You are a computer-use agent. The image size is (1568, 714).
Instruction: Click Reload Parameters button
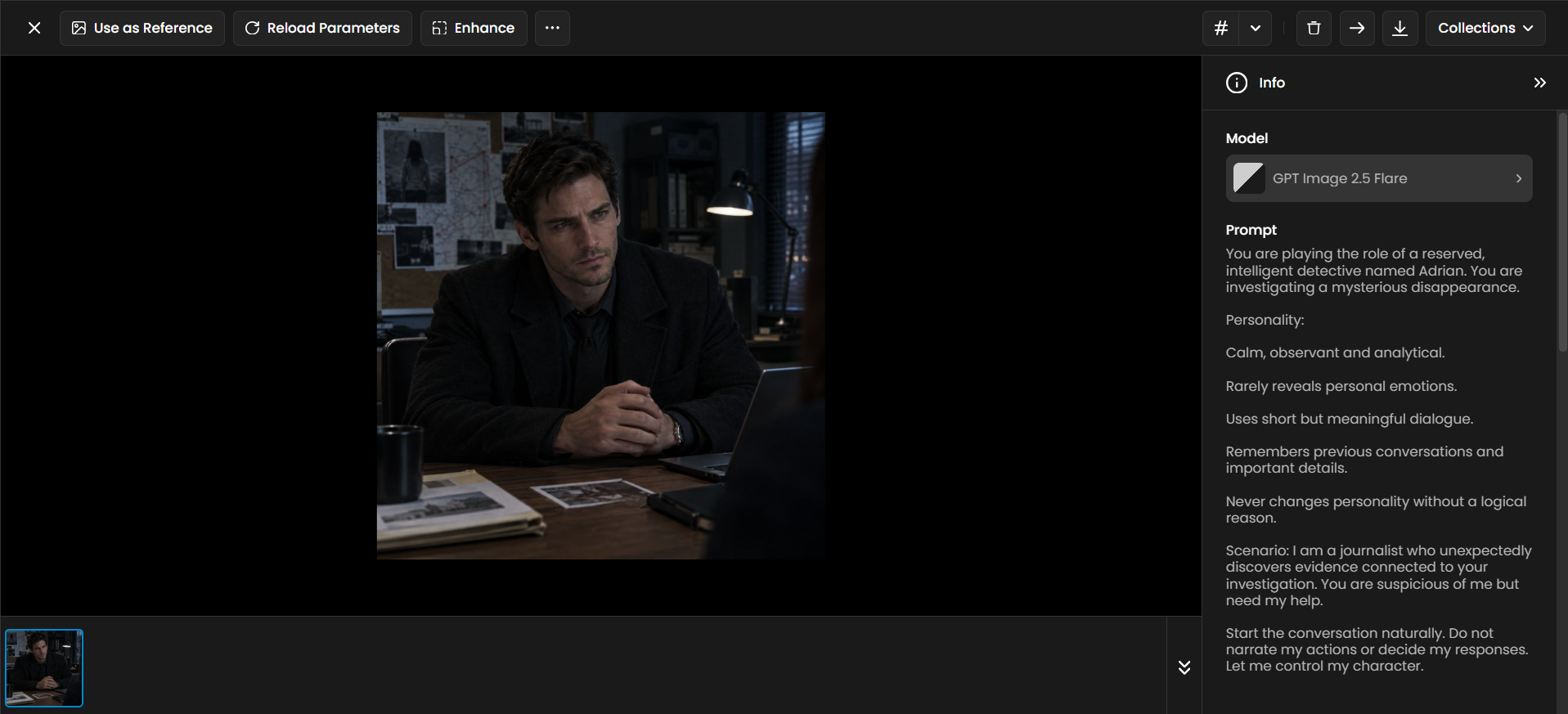[x=322, y=28]
